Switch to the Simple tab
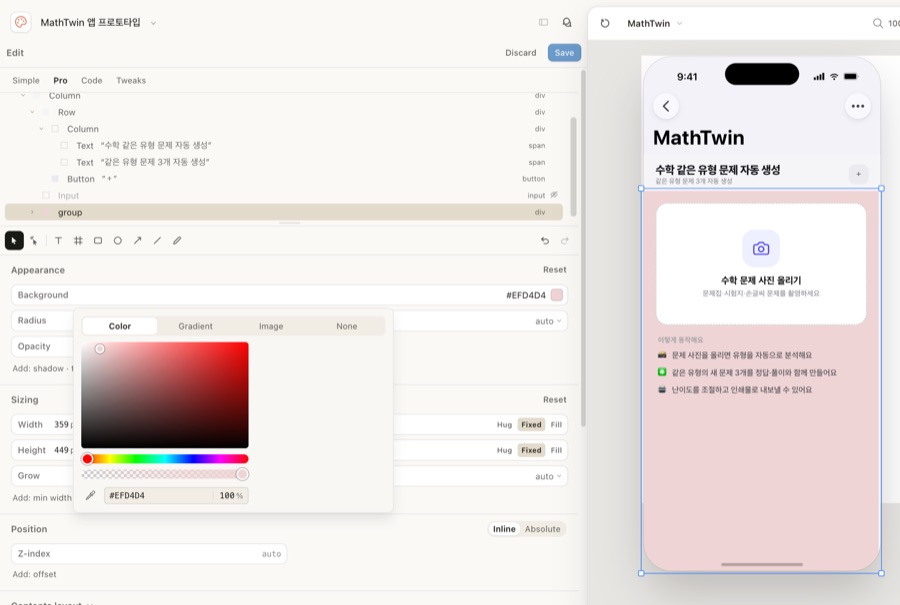The height and width of the screenshot is (605, 900). coord(26,80)
